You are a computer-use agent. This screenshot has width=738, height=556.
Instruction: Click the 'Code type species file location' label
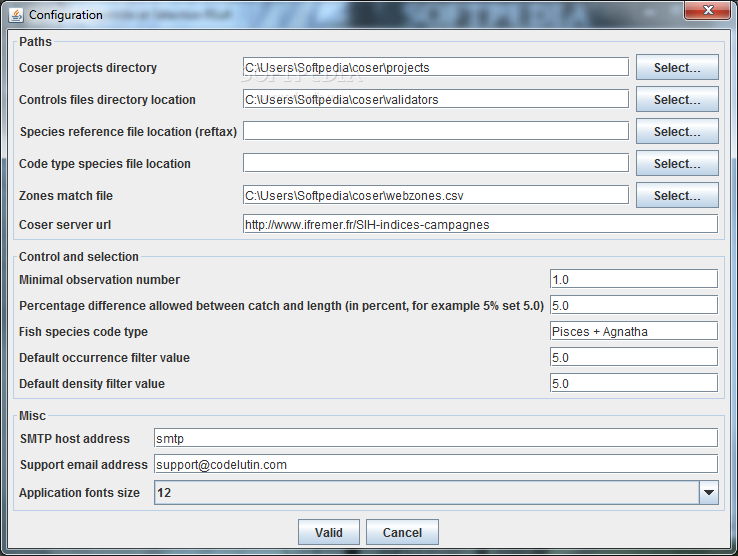[105, 164]
